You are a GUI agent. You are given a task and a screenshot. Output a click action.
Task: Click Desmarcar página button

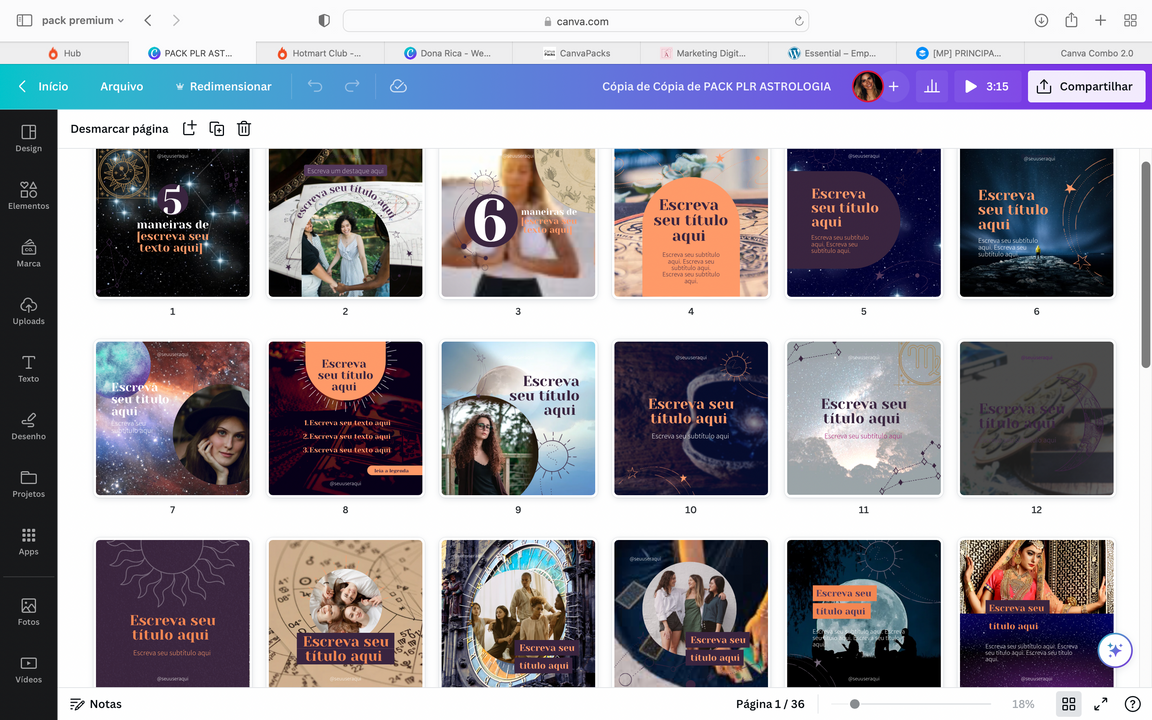tap(119, 128)
